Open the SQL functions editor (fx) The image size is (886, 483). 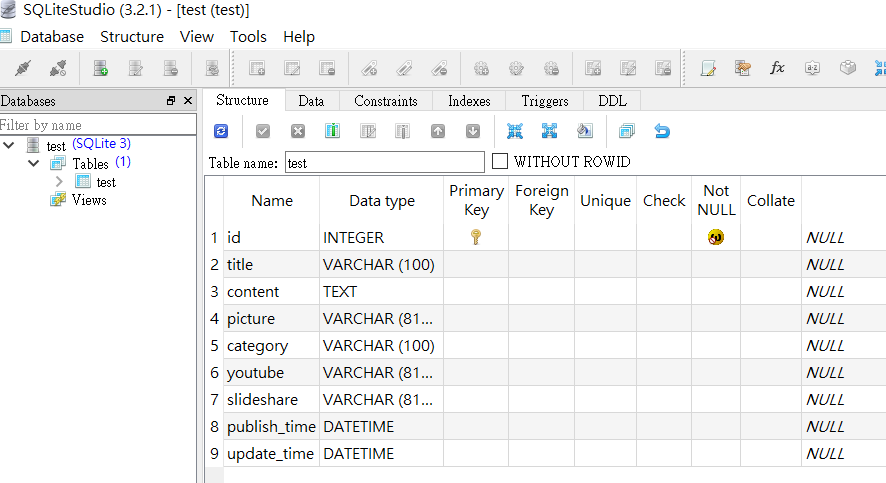[x=778, y=68]
